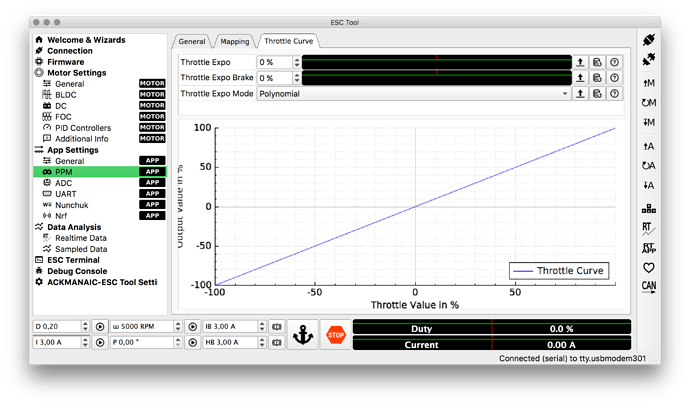Open the Connection page
The width and height of the screenshot is (690, 406).
click(x=70, y=51)
